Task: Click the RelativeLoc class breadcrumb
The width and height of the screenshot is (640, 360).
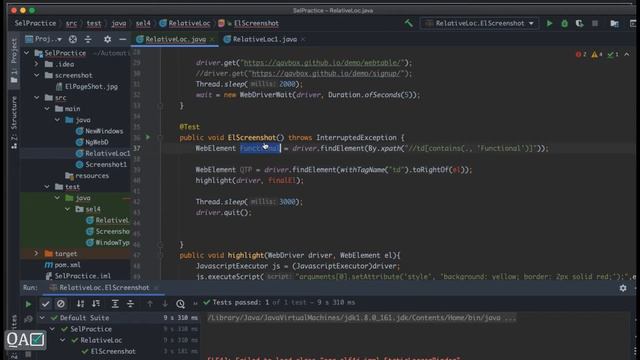Action: coord(185,23)
